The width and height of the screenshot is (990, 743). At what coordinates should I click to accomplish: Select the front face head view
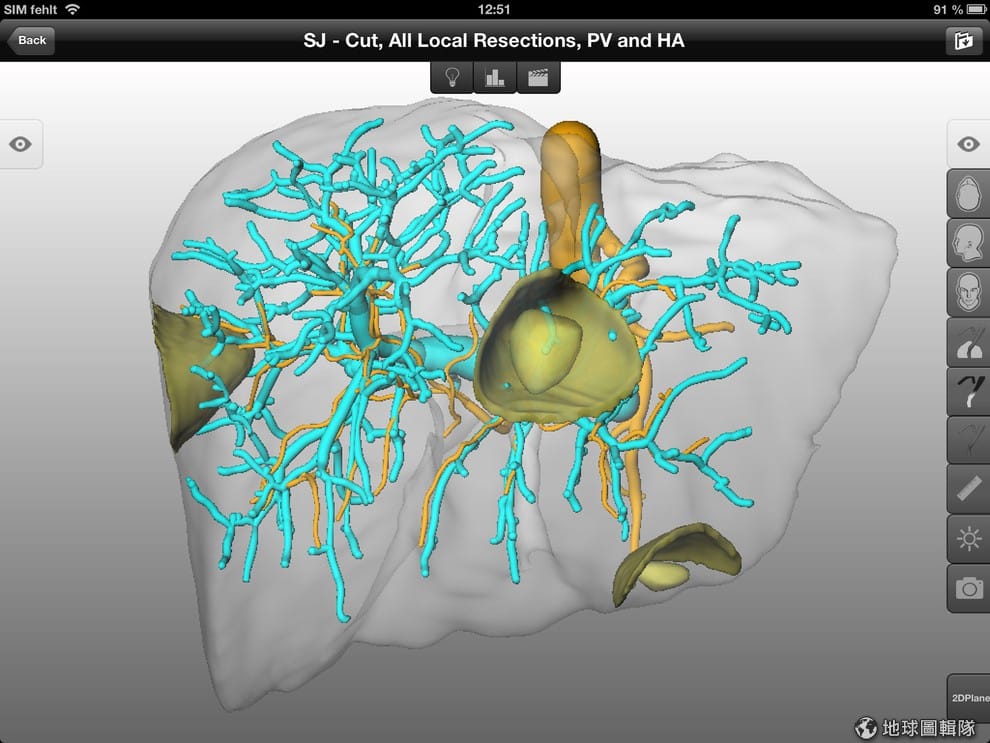[969, 292]
